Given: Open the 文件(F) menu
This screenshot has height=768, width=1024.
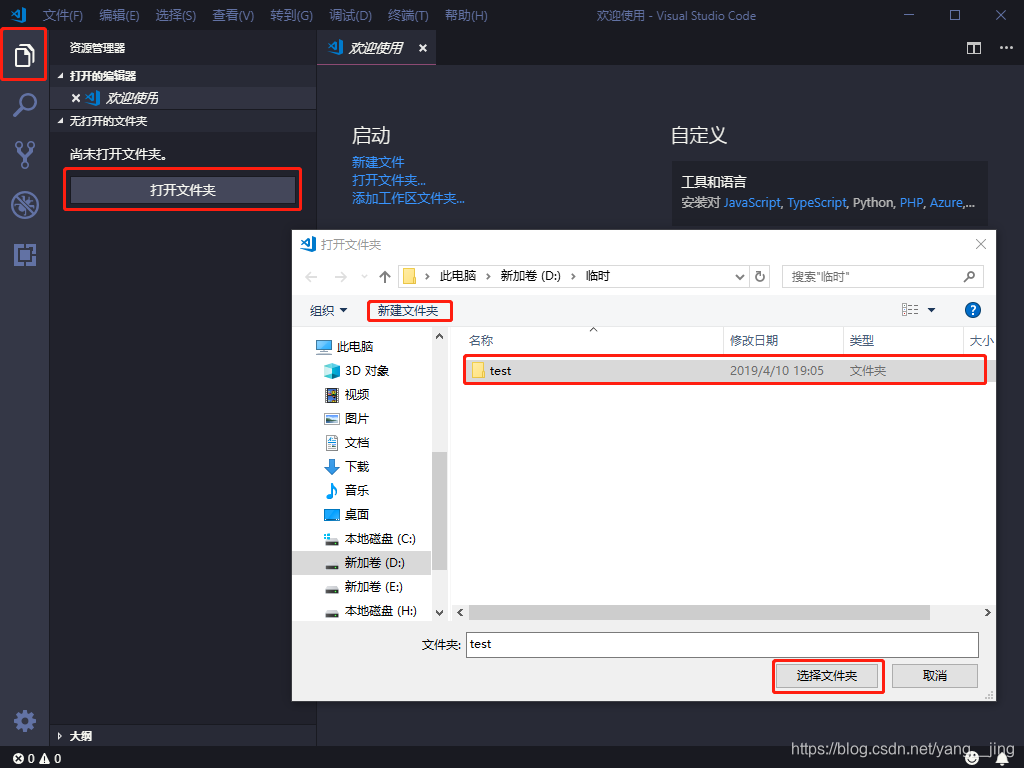Looking at the screenshot, I should point(63,15).
